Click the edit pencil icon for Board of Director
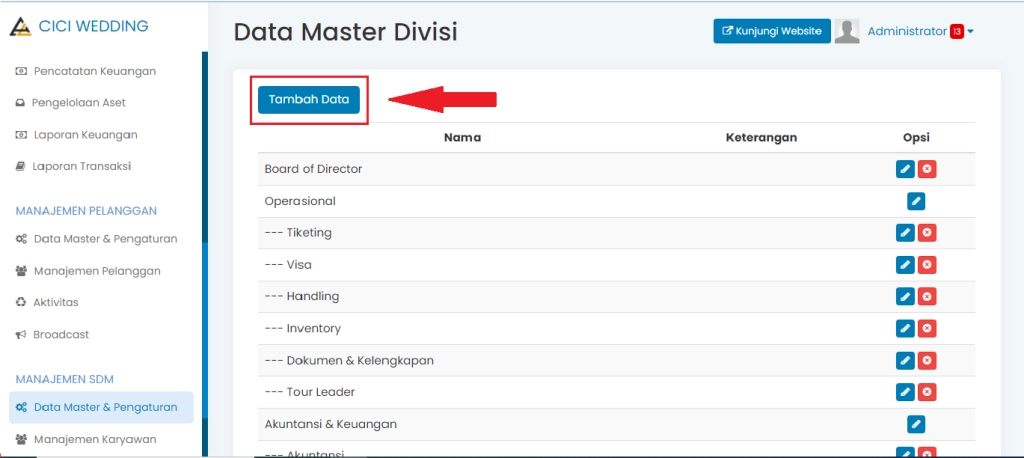Image resolution: width=1024 pixels, height=458 pixels. pyautogui.click(x=905, y=169)
